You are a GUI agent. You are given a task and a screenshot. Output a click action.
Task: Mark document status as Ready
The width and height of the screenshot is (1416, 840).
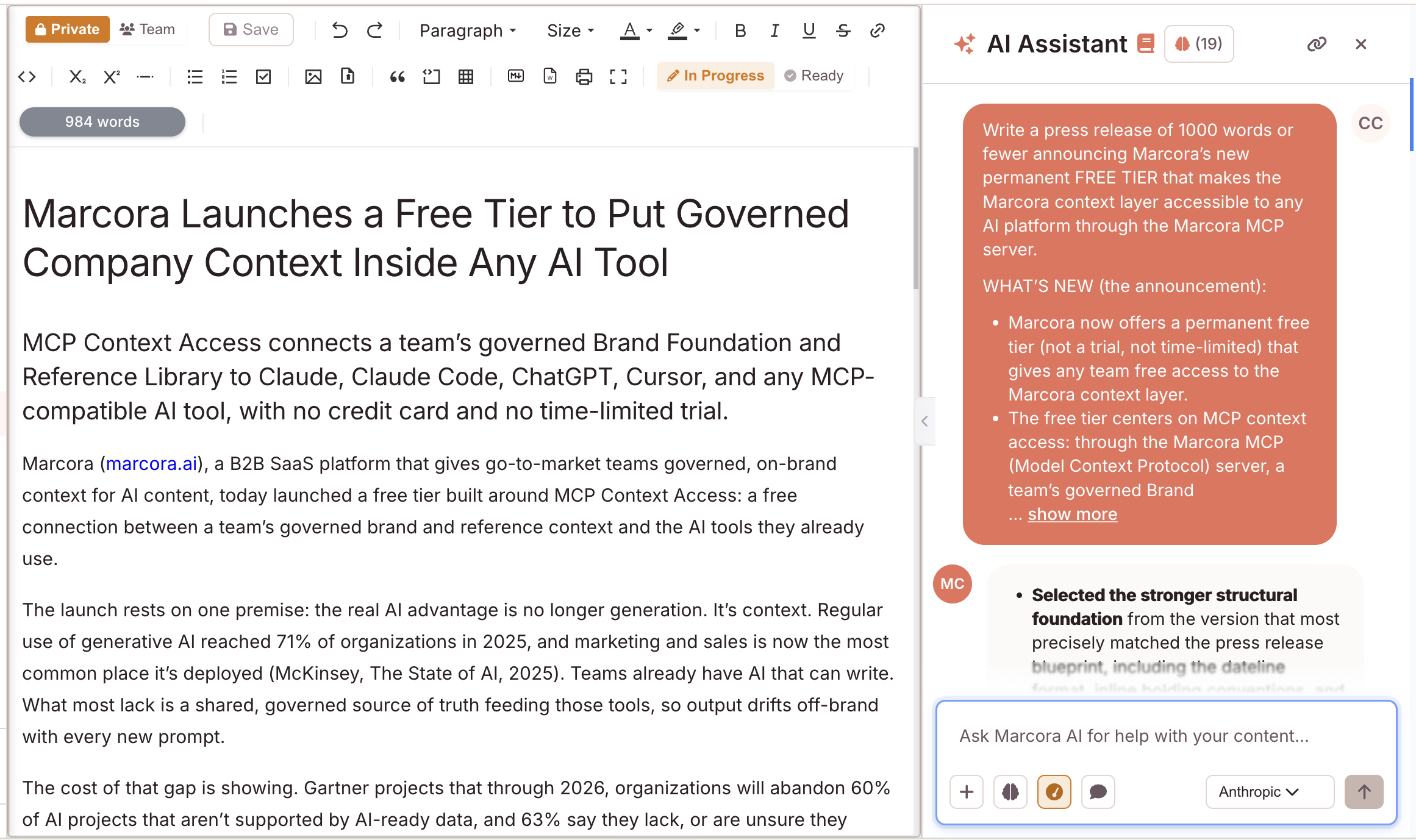tap(814, 76)
